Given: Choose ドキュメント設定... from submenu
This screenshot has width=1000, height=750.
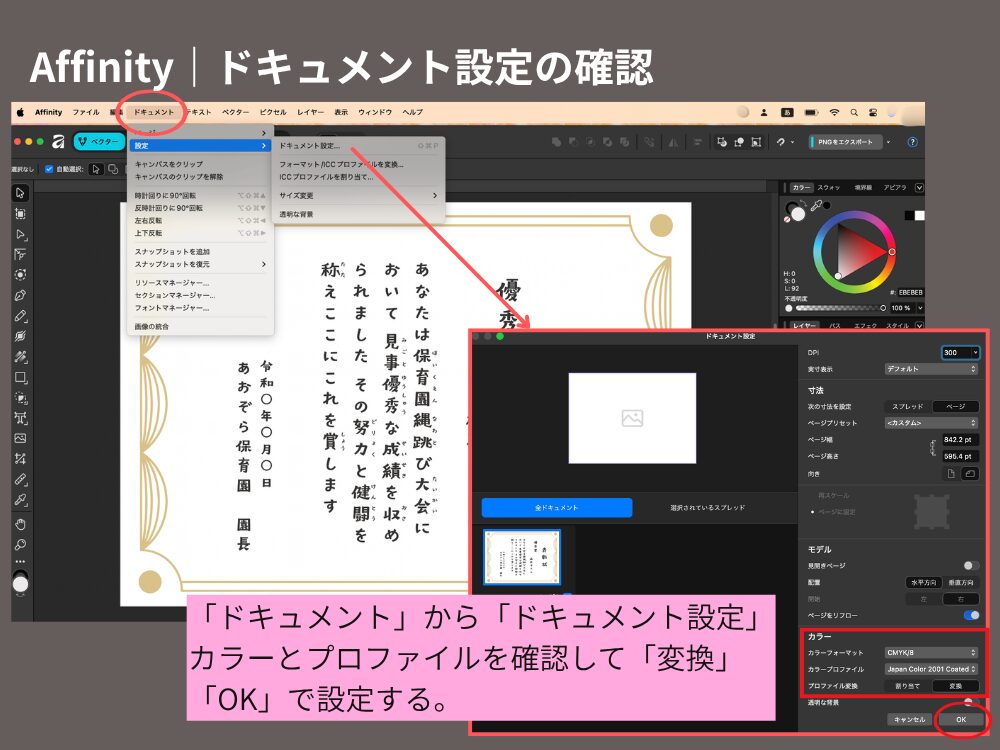Looking at the screenshot, I should 358,146.
